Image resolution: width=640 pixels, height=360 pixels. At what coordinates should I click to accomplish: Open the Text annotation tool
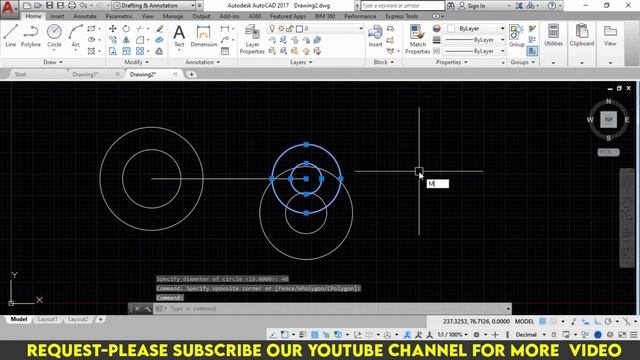point(179,36)
